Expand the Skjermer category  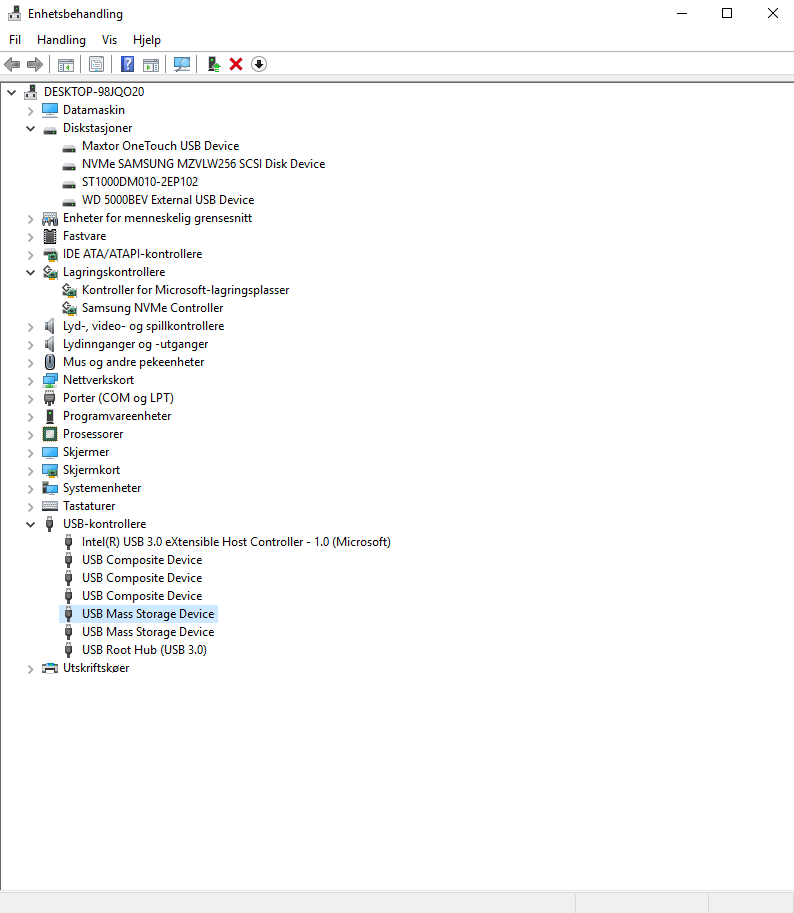pos(30,452)
